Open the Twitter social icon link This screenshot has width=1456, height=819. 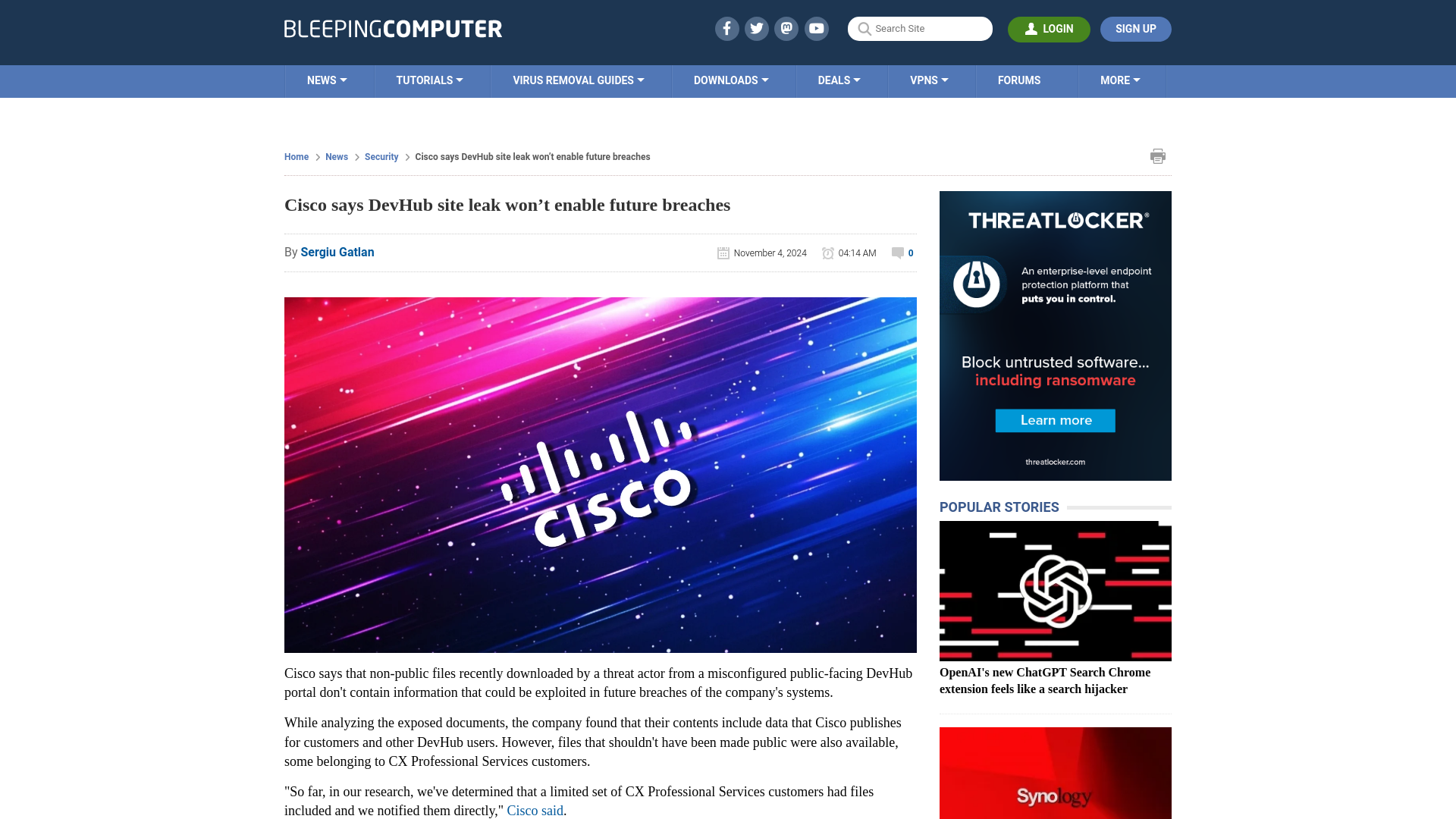pos(757,28)
